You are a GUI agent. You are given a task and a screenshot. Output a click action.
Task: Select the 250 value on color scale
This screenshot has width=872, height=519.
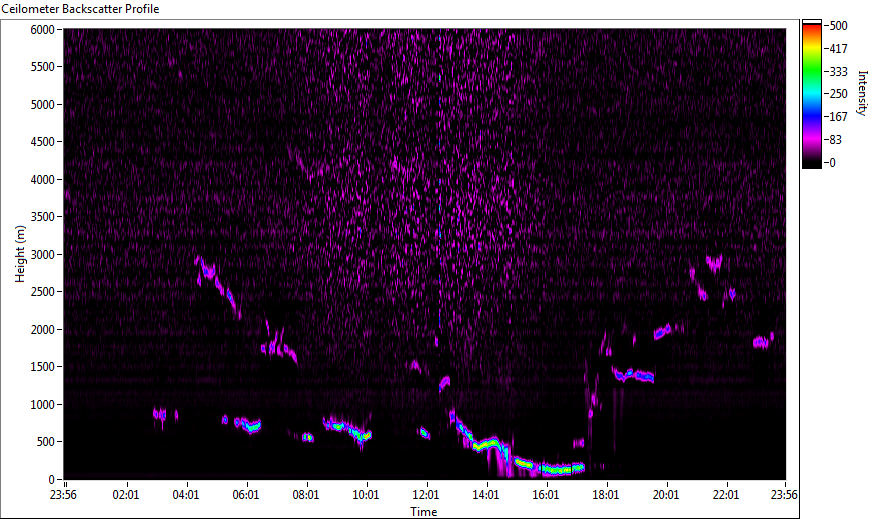(838, 94)
